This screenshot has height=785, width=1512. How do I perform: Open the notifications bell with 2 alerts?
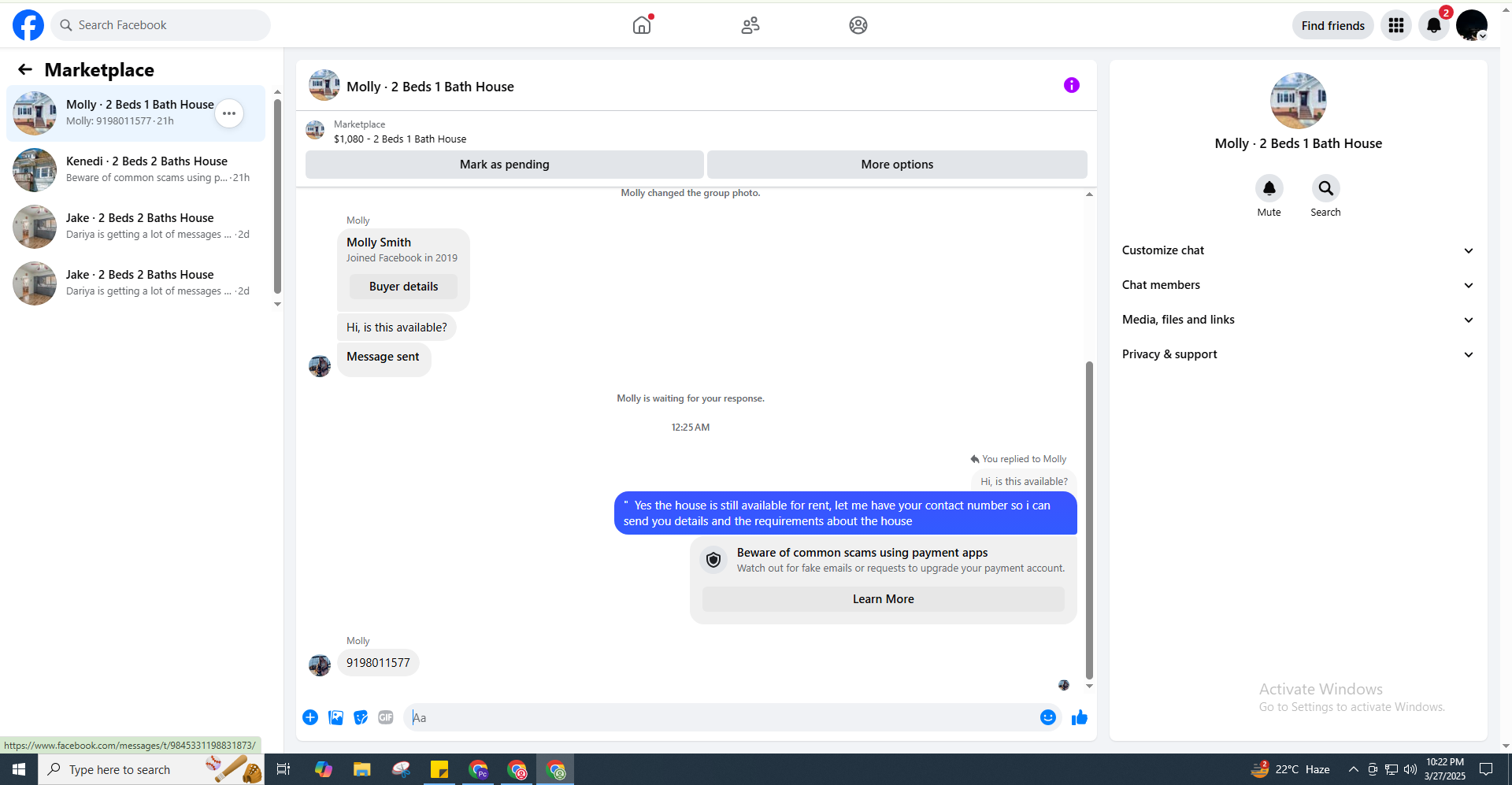coord(1434,25)
